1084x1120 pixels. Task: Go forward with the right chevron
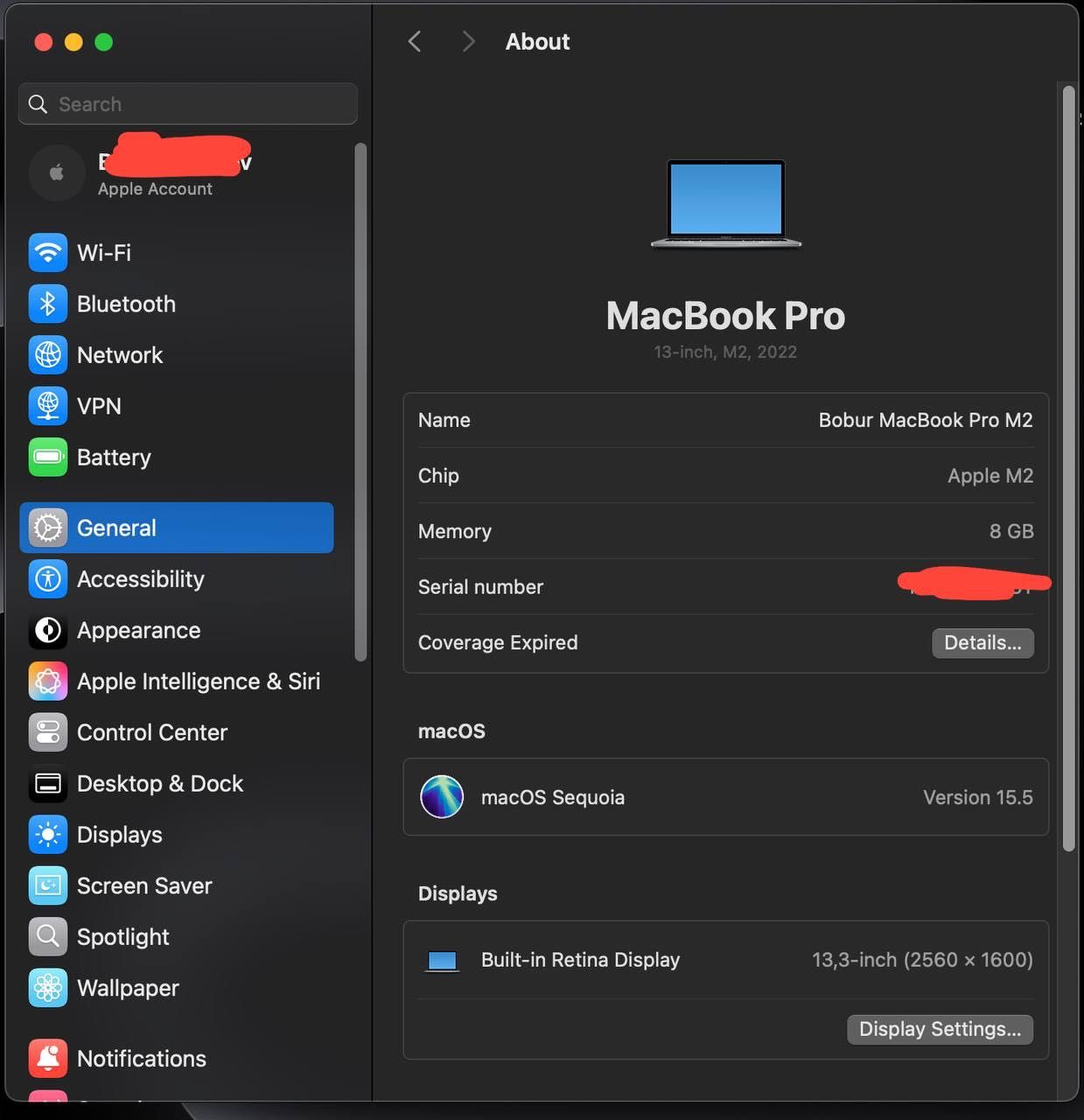(x=468, y=41)
